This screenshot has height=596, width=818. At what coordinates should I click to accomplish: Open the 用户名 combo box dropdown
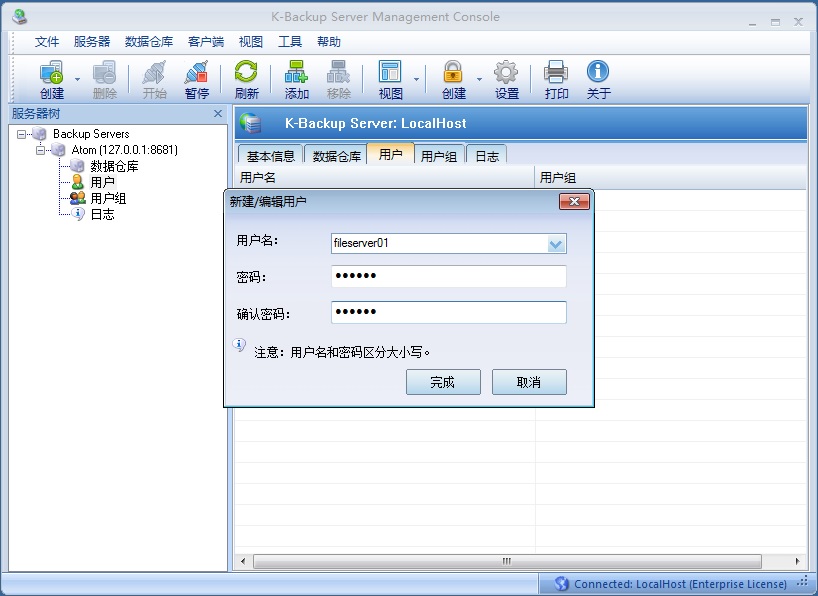pos(556,244)
